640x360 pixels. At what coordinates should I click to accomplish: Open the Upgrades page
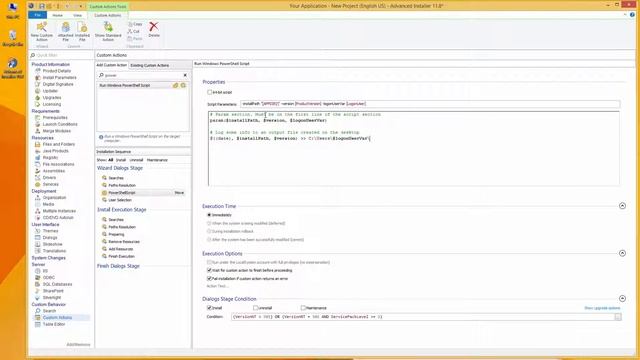(52, 98)
